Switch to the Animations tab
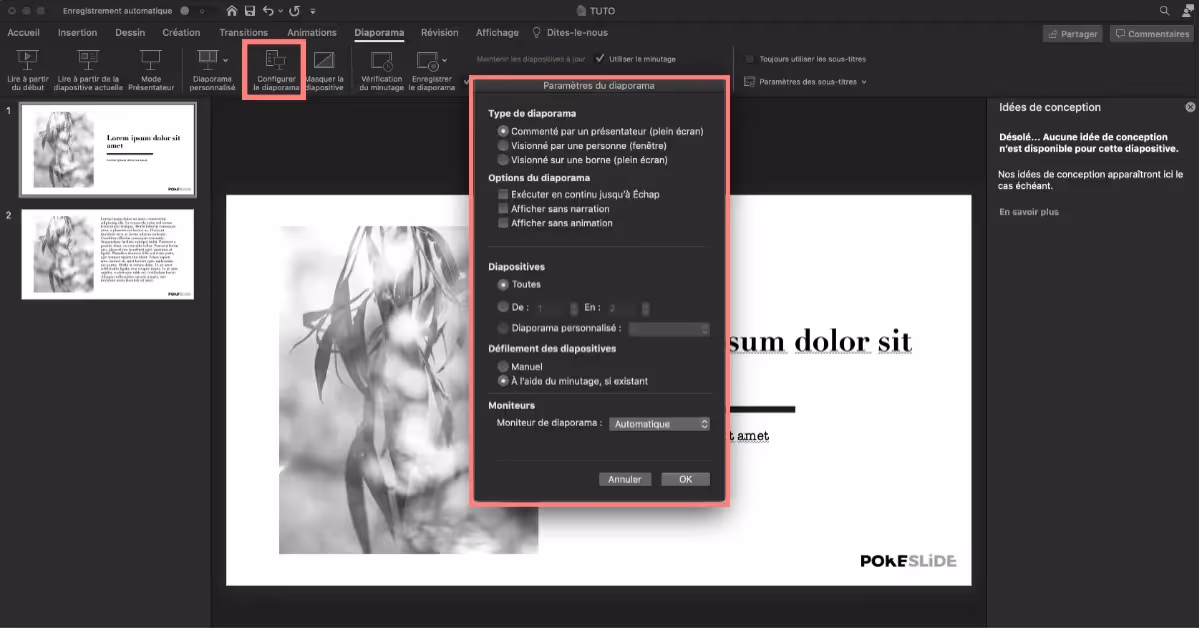 pyautogui.click(x=311, y=32)
